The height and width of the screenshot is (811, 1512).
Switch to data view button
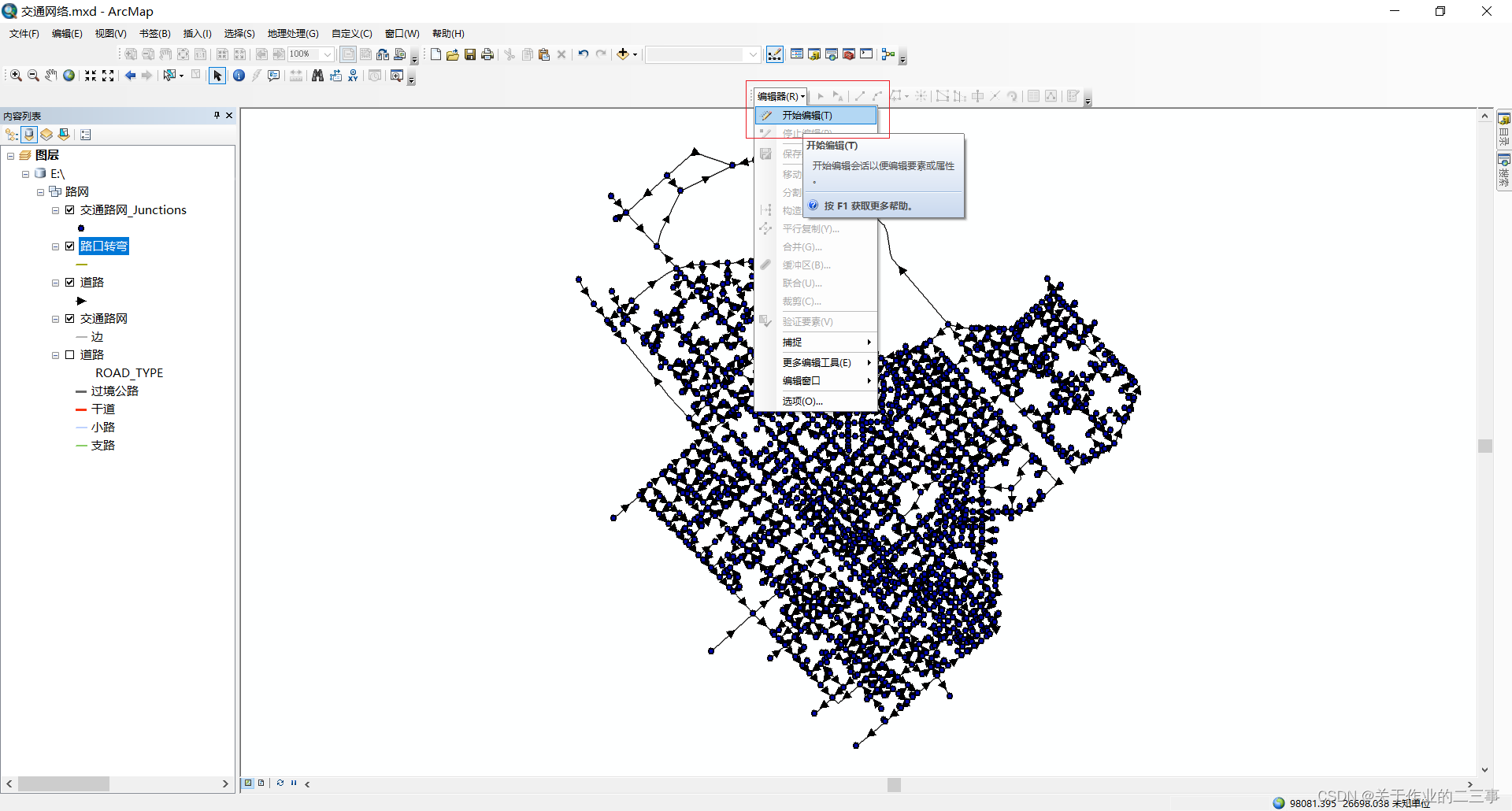(x=249, y=783)
